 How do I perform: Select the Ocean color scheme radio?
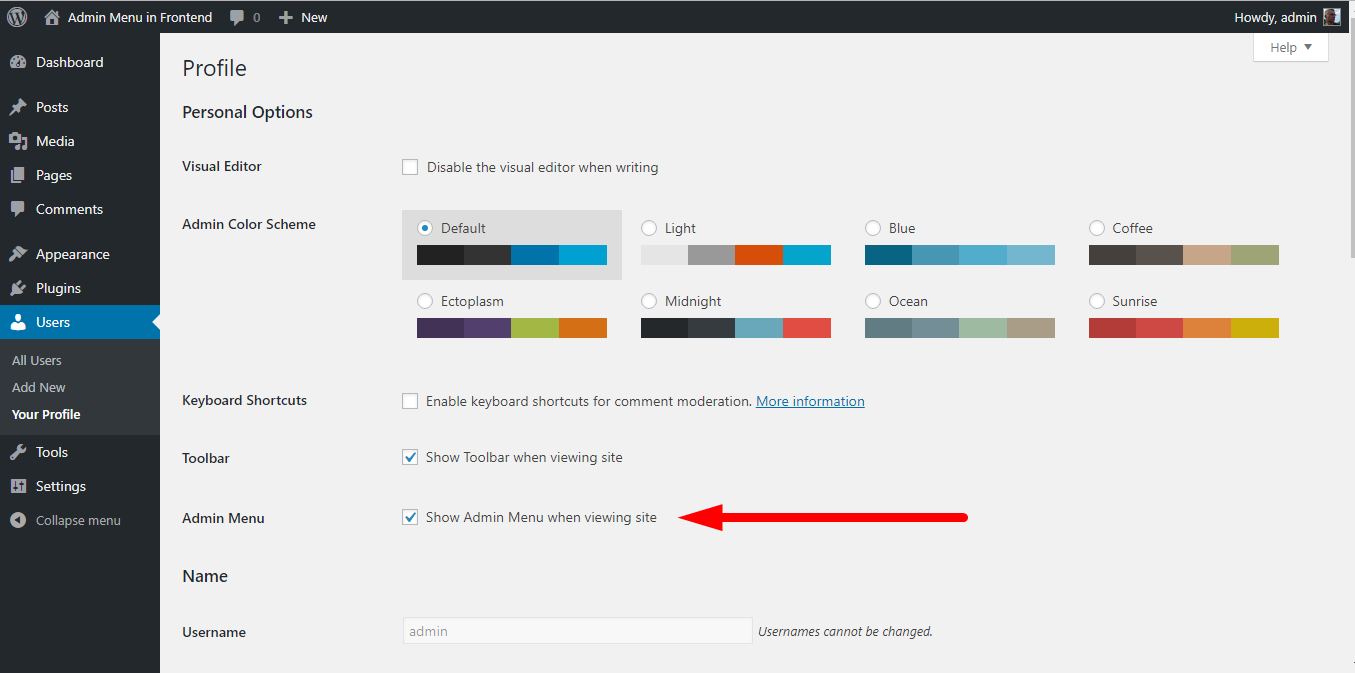(x=873, y=301)
